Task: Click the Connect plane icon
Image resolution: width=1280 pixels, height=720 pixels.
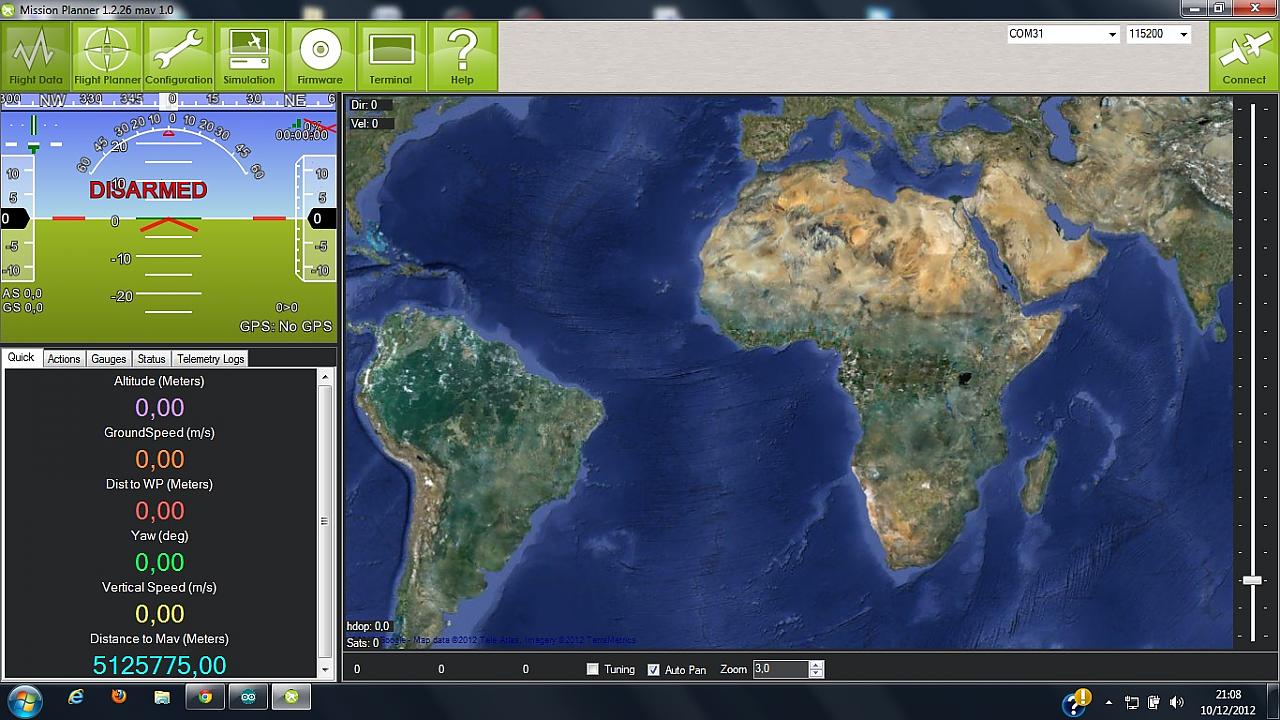Action: [x=1244, y=56]
